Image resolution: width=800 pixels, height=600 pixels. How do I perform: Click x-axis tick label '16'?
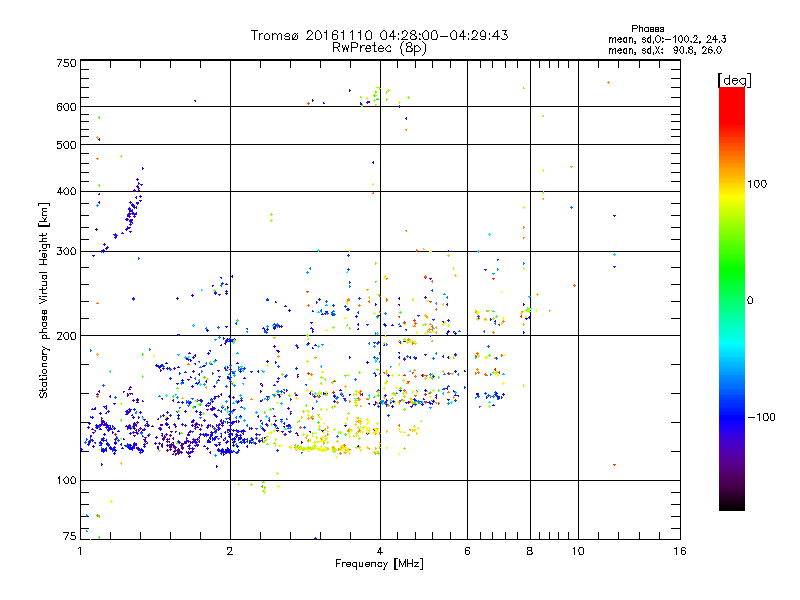(x=680, y=551)
